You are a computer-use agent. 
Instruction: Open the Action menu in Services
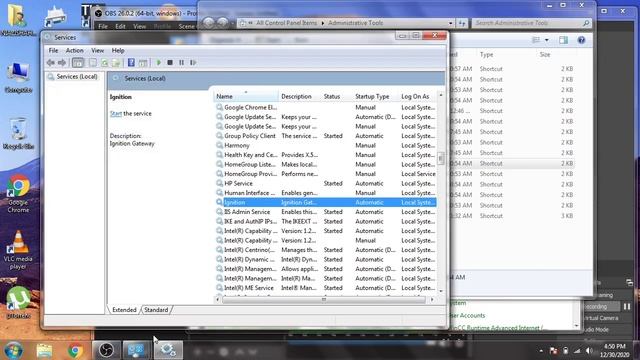(x=74, y=51)
